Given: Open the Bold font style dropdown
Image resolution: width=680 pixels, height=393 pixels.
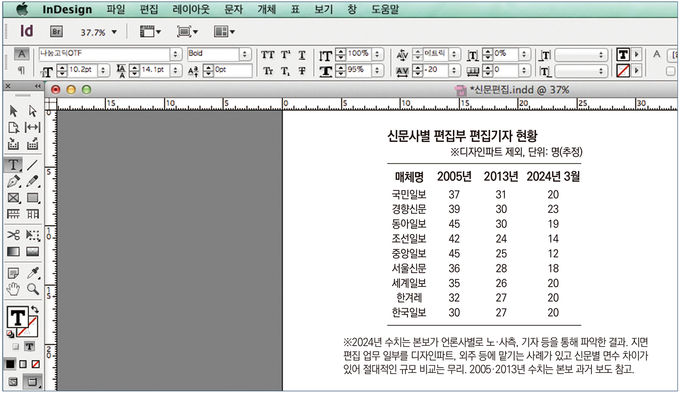Looking at the screenshot, I should click(x=245, y=54).
